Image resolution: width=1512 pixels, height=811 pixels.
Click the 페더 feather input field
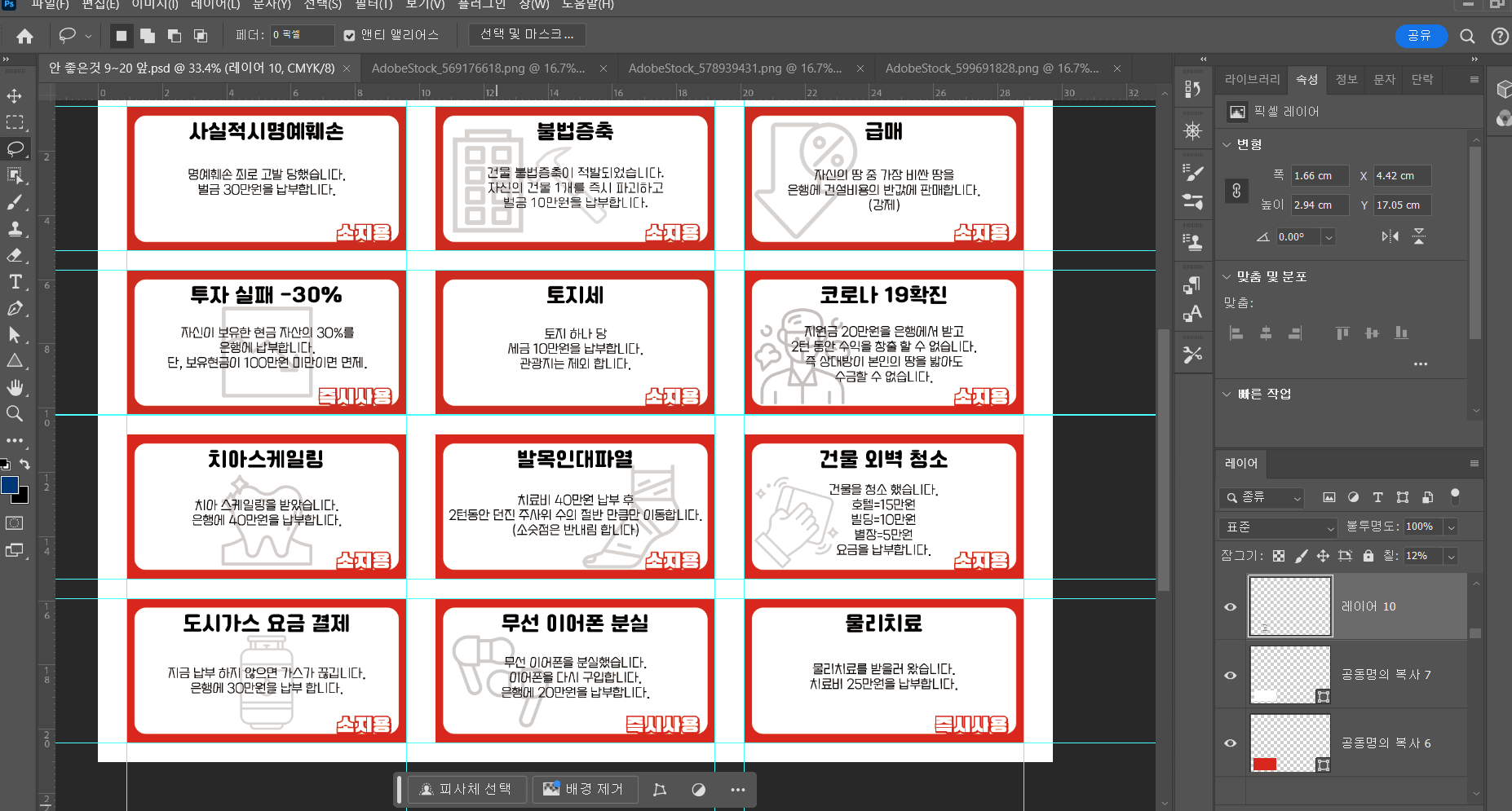coord(301,35)
